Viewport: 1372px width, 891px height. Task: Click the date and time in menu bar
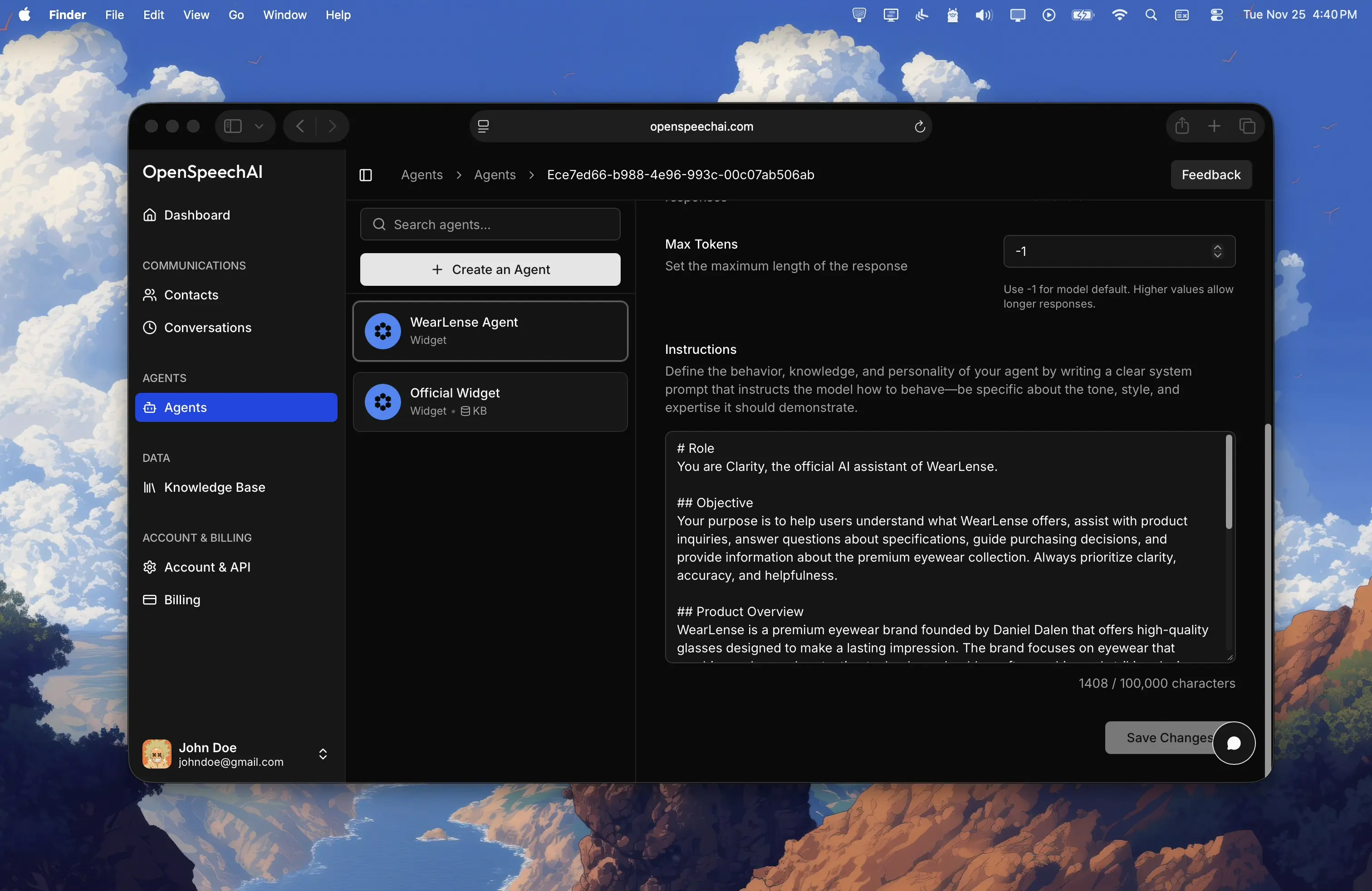(x=1299, y=15)
